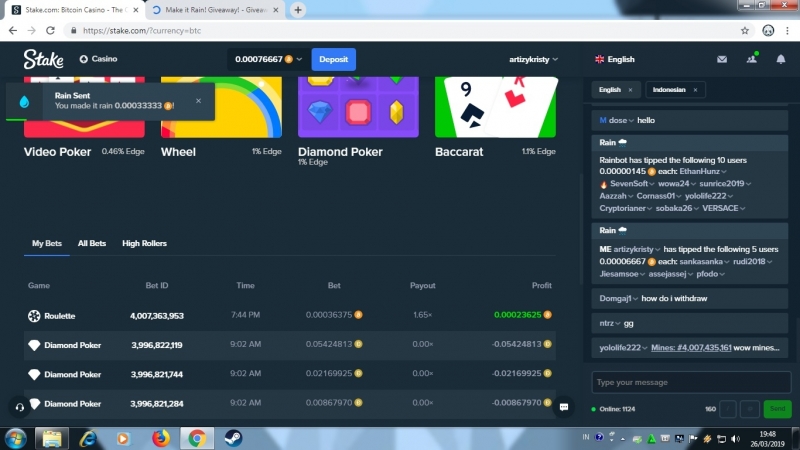800x450 pixels.
Task: Open Baccarat card thumbnail
Action: point(495,107)
